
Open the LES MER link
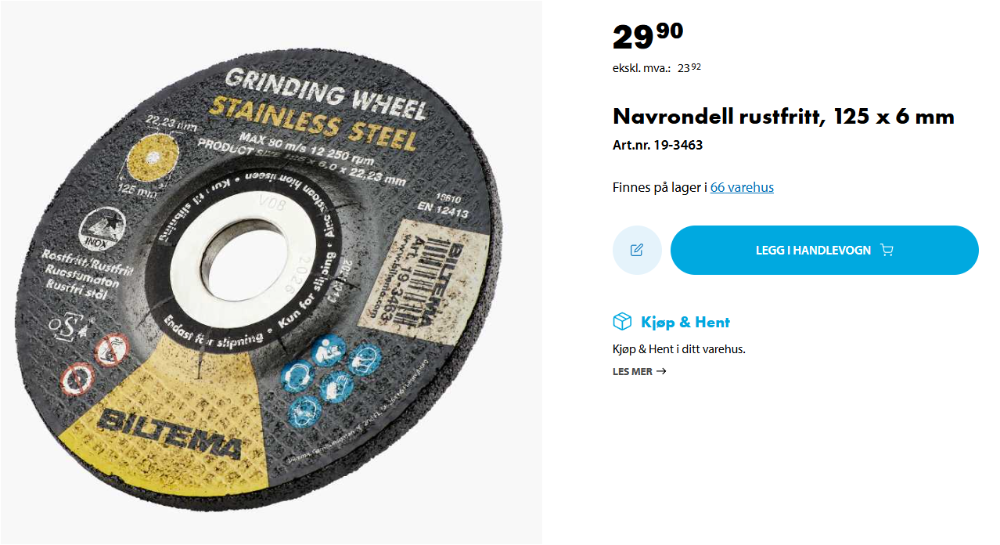[x=639, y=371]
